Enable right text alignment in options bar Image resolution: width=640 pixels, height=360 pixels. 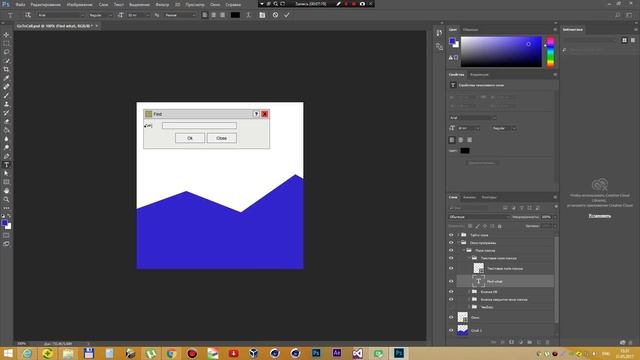pos(222,15)
